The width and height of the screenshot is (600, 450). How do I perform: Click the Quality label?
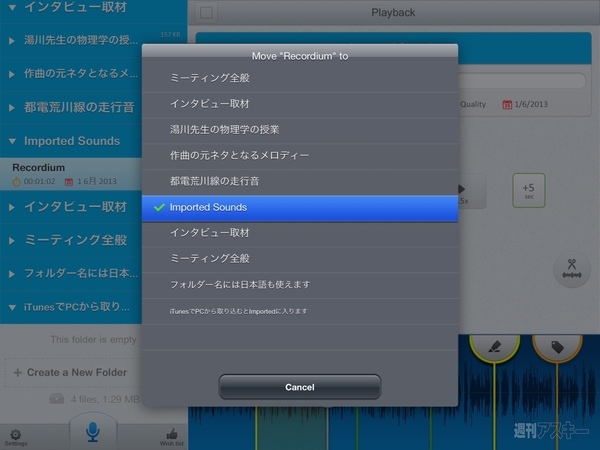pos(473,104)
